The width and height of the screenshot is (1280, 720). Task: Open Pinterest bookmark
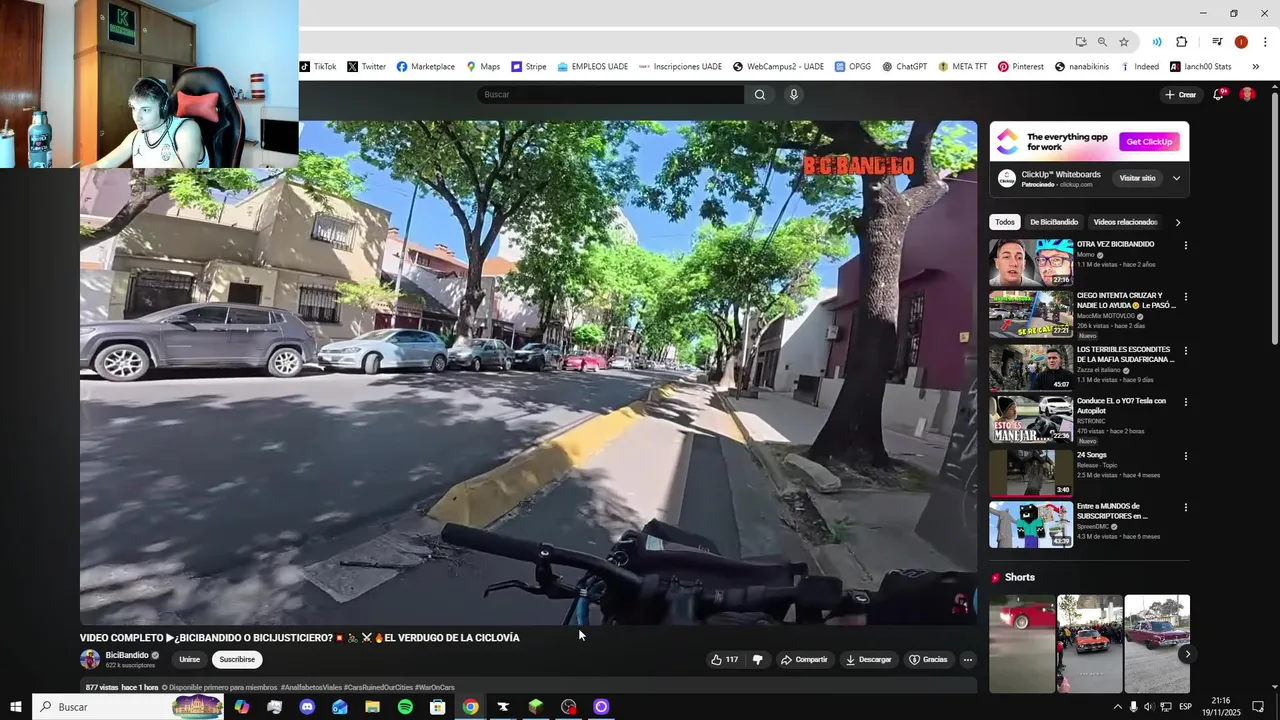tap(1020, 67)
